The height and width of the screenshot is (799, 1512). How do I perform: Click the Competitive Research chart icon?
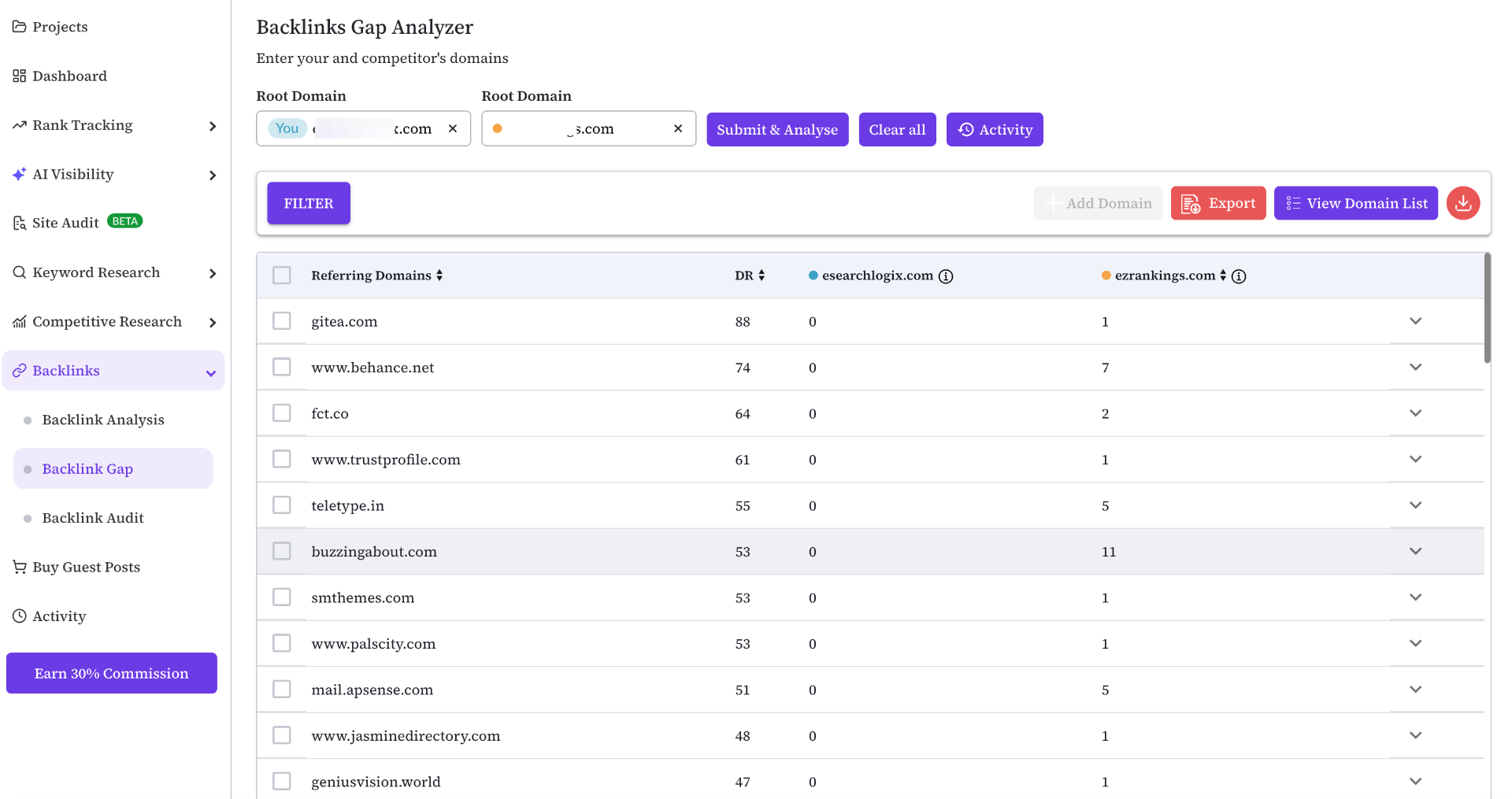(x=20, y=321)
